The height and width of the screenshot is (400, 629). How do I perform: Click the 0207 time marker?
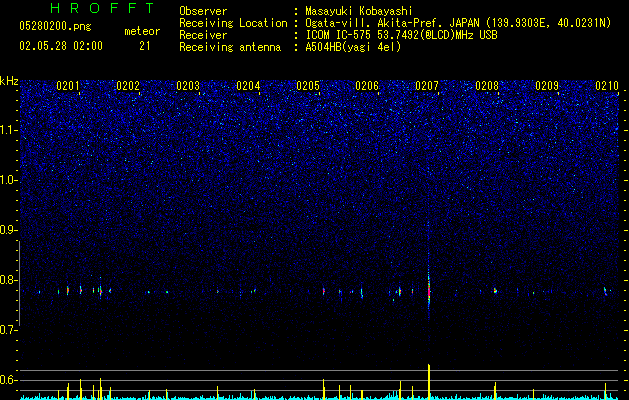(427, 86)
